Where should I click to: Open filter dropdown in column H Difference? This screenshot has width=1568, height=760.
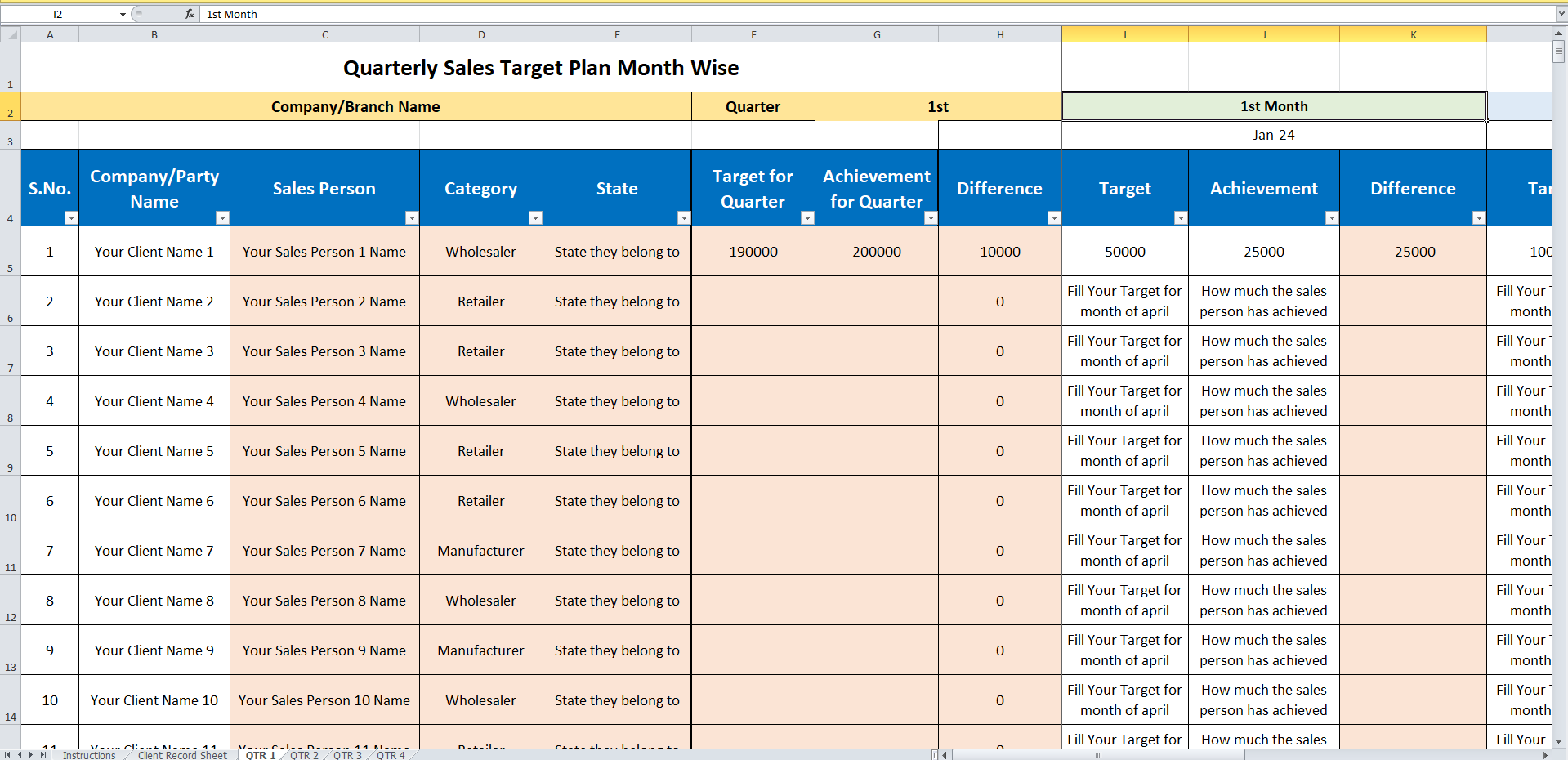1054,217
